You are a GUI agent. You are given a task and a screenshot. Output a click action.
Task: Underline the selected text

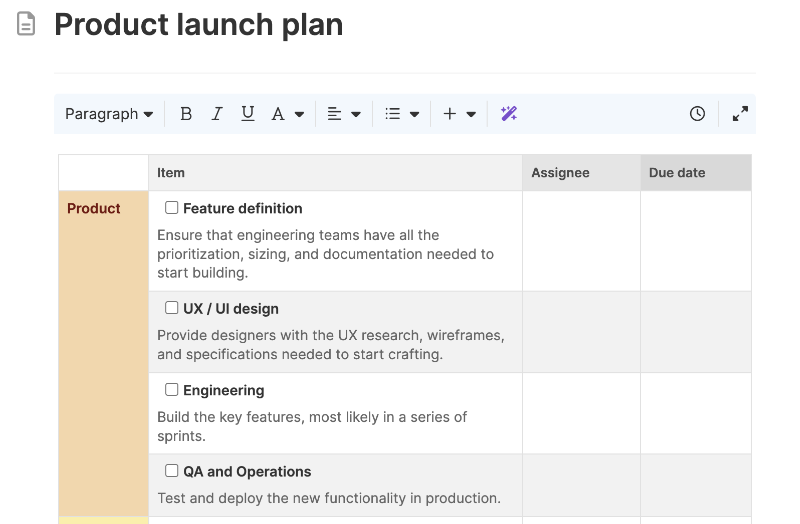247,114
